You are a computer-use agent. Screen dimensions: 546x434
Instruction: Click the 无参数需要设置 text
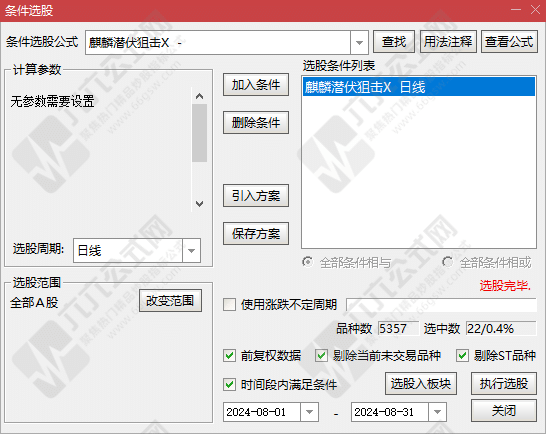pos(52,102)
